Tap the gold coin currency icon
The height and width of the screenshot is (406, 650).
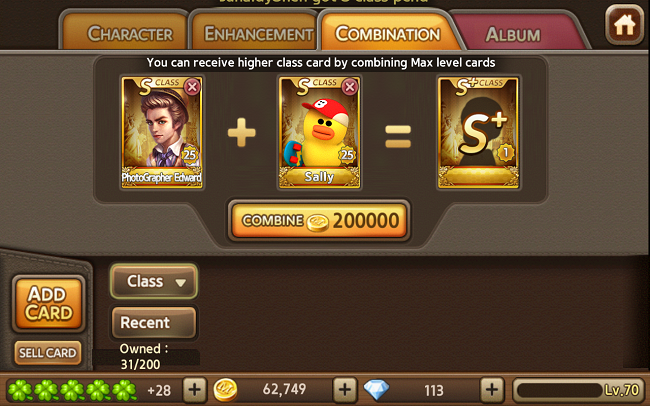pyautogui.click(x=225, y=390)
